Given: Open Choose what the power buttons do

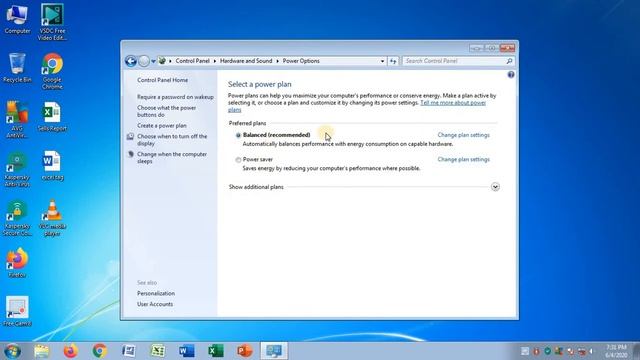Looking at the screenshot, I should [167, 111].
